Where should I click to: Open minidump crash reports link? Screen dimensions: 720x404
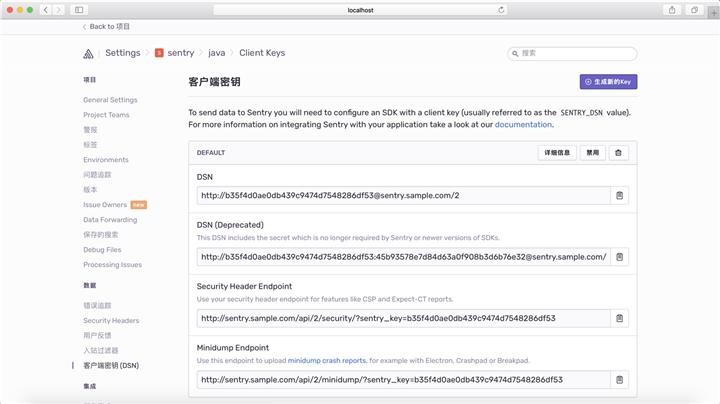[327, 360]
